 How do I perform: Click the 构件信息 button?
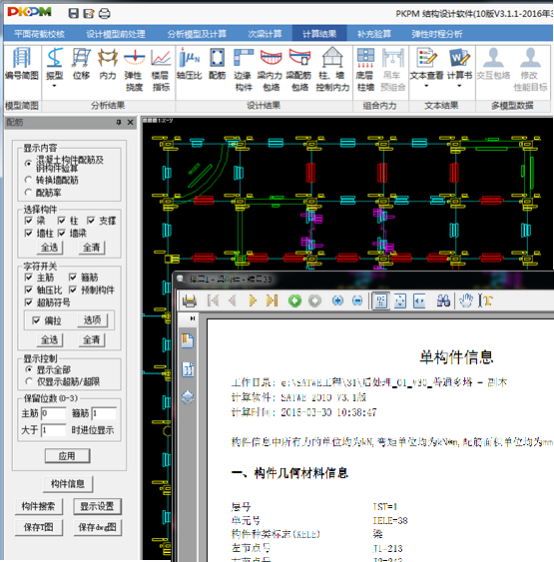tap(68, 484)
